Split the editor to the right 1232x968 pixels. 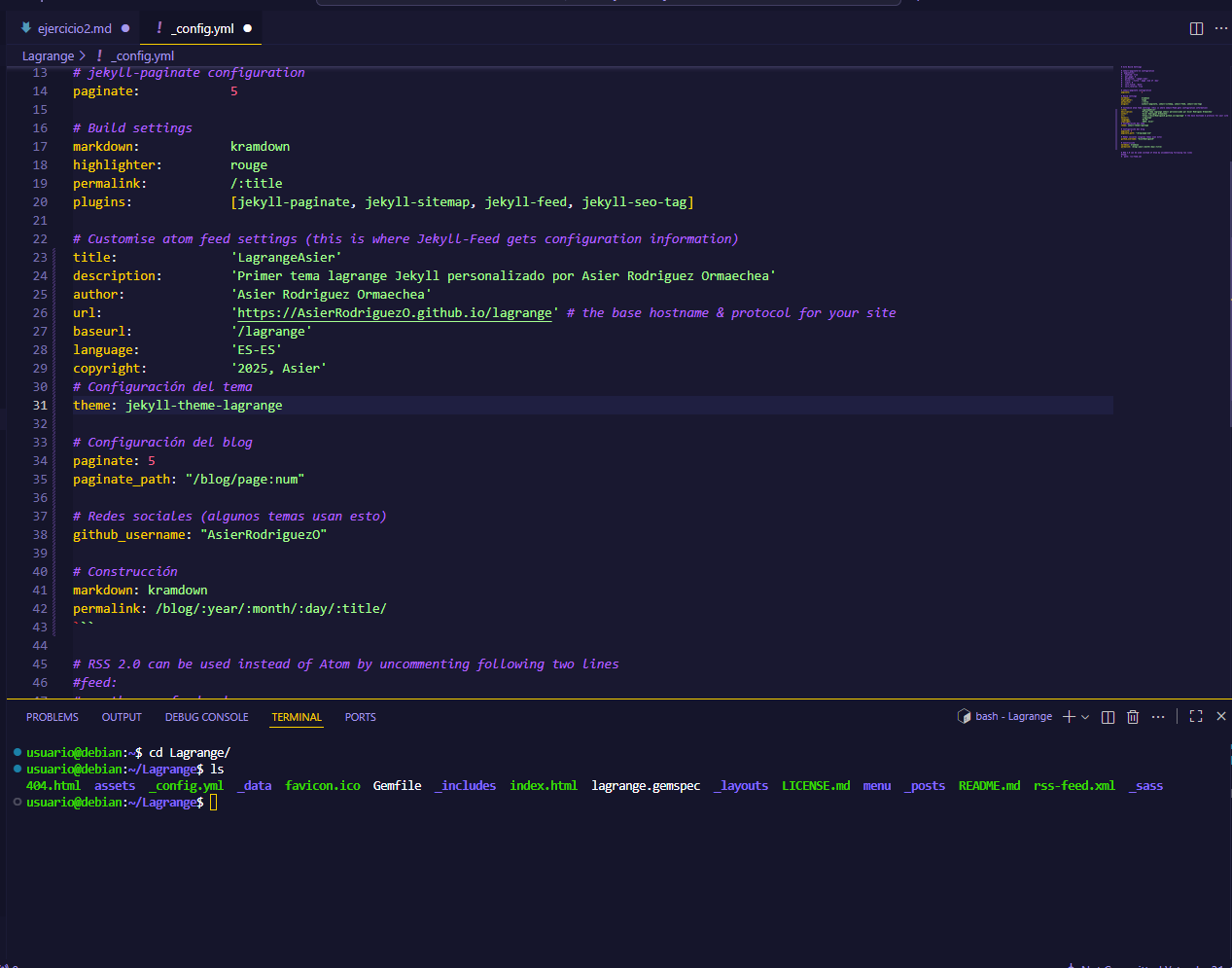click(x=1196, y=28)
